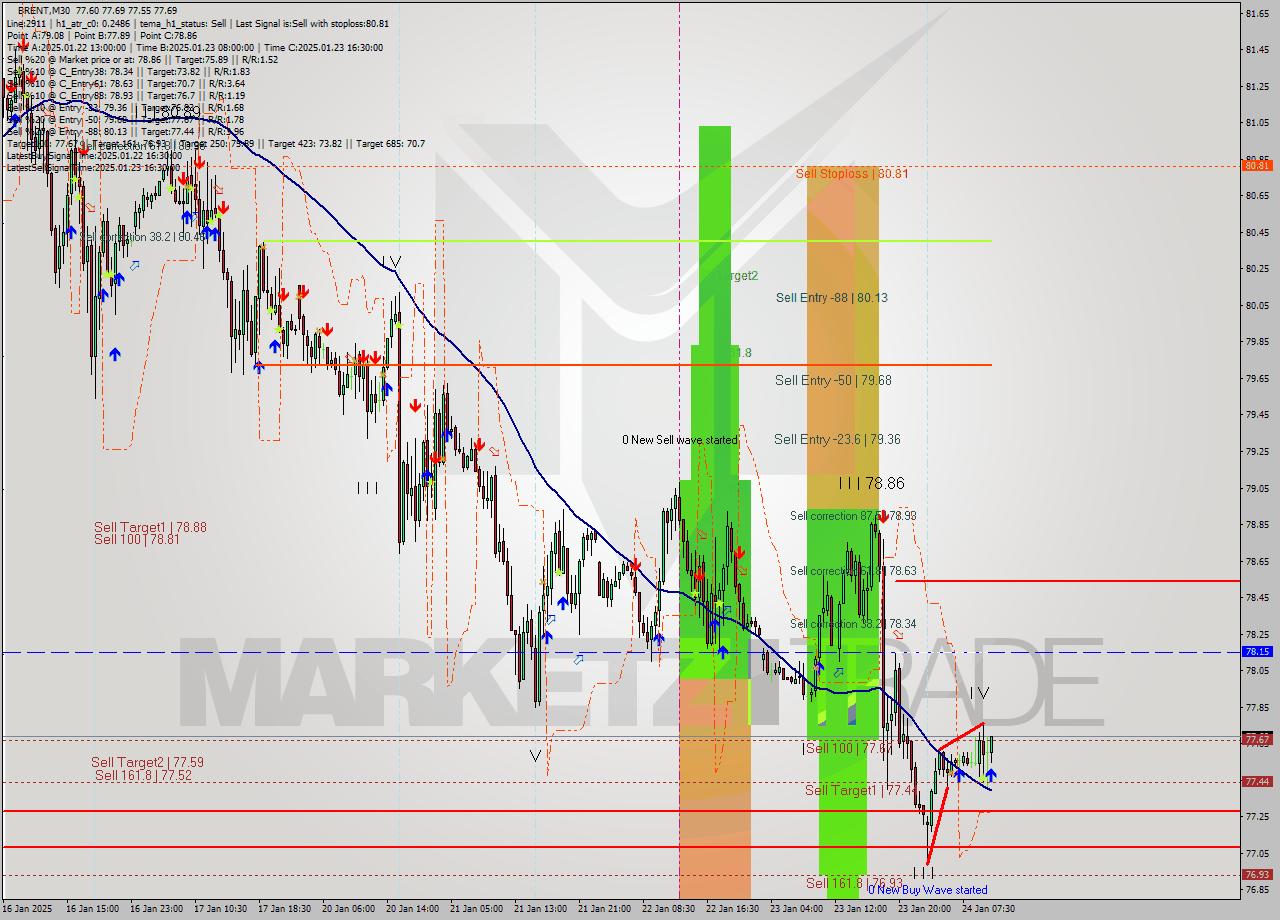The image size is (1280, 920).
Task: Click the 78.45 price scale value
Action: [x=1257, y=598]
